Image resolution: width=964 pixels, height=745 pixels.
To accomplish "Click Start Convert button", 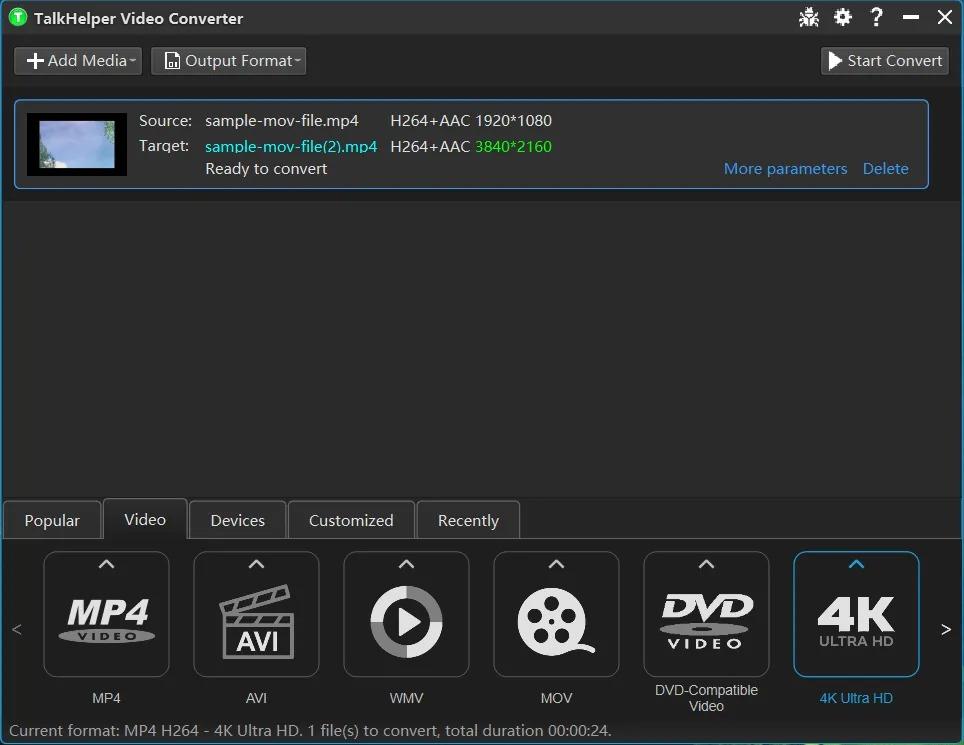I will point(885,61).
